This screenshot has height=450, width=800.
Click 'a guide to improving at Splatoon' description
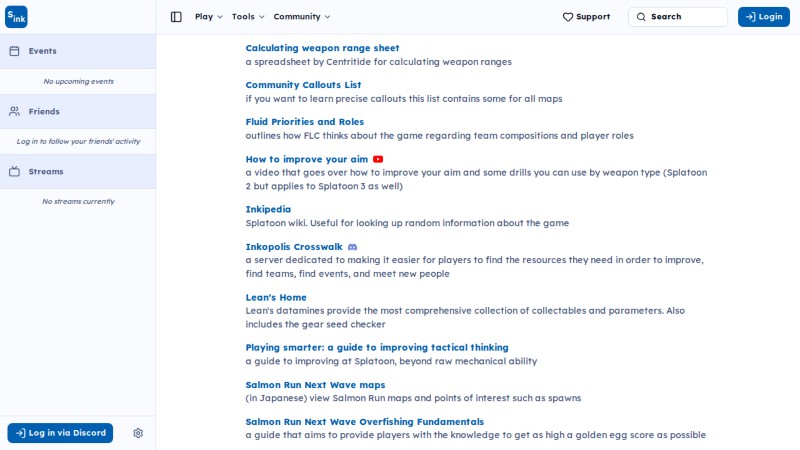pos(391,361)
